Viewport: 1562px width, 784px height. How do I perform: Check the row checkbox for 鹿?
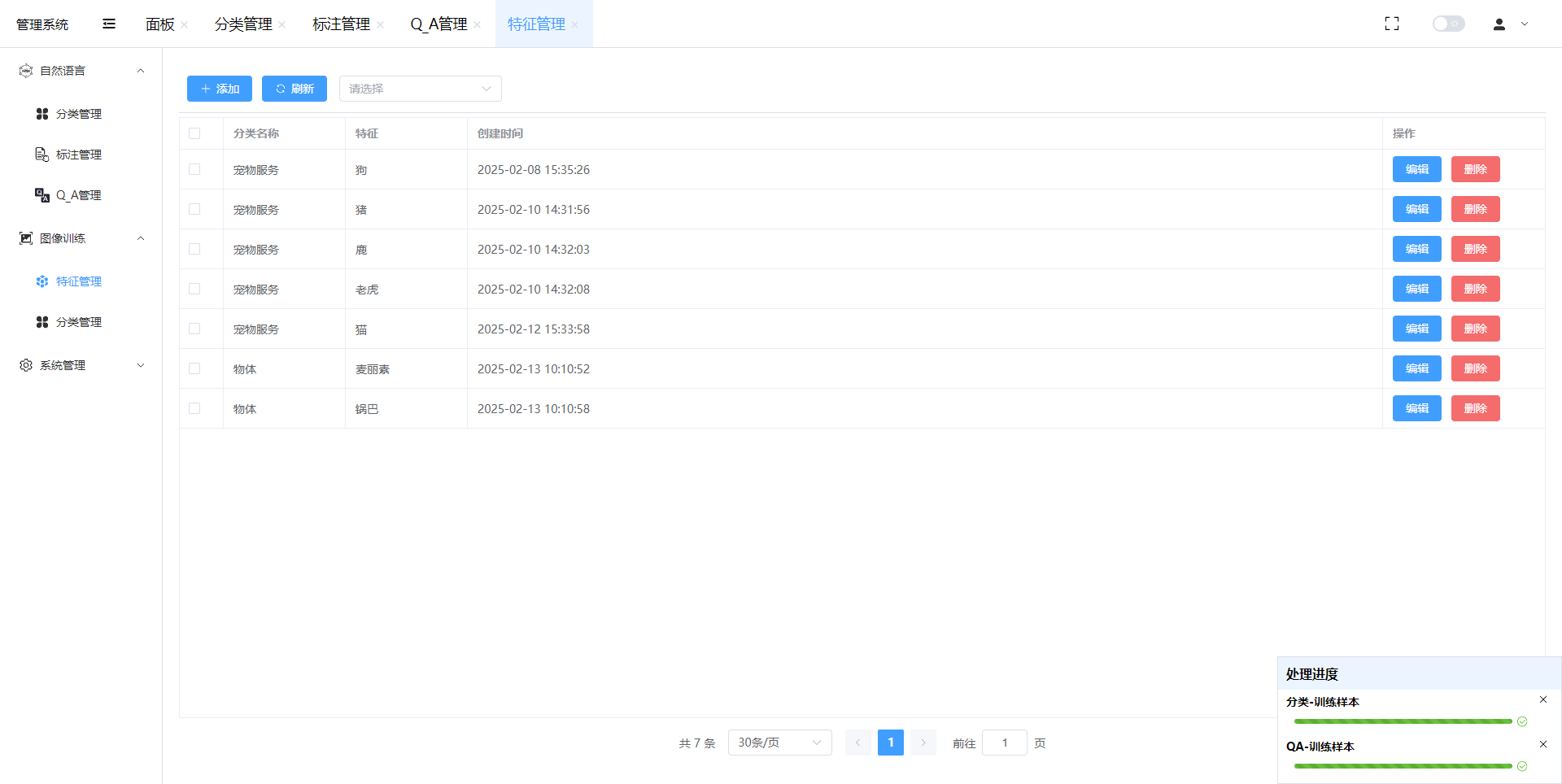pos(194,249)
